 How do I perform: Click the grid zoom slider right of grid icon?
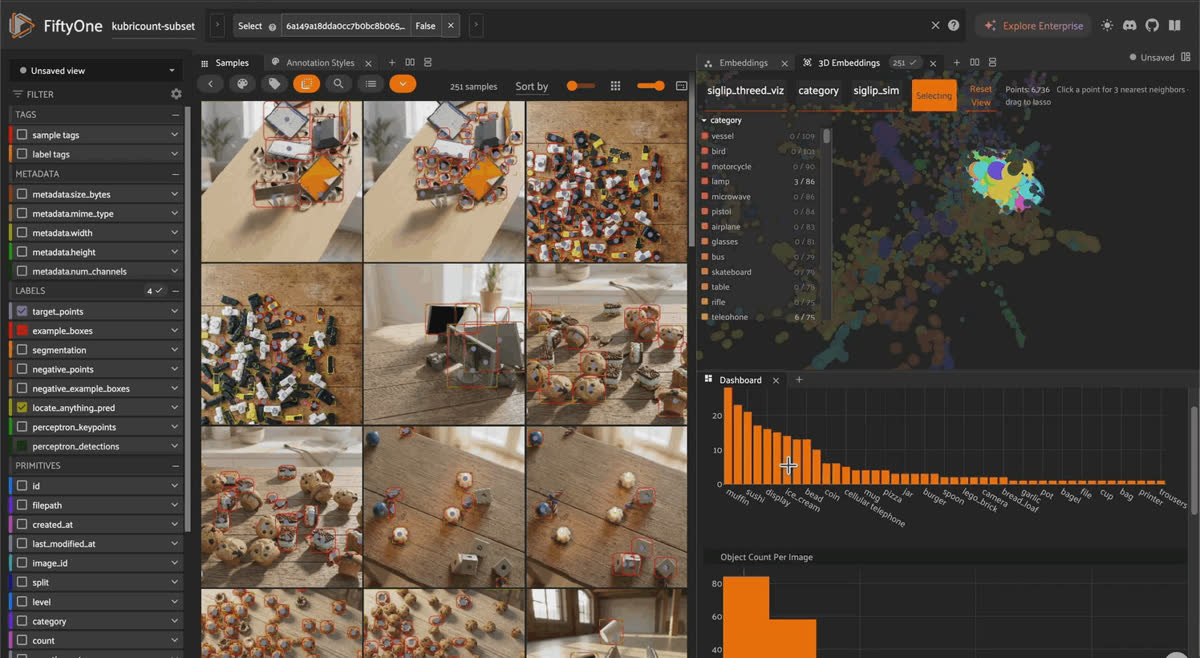click(651, 86)
